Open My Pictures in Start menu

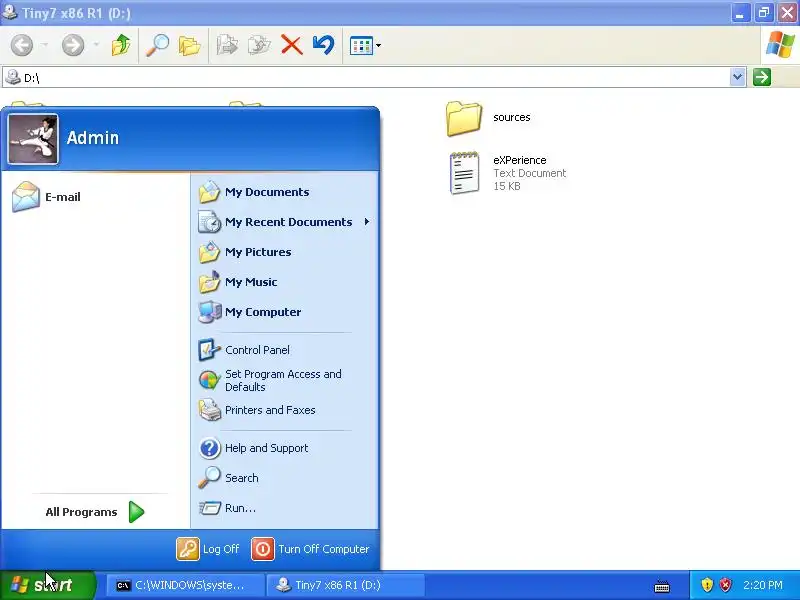click(x=284, y=252)
